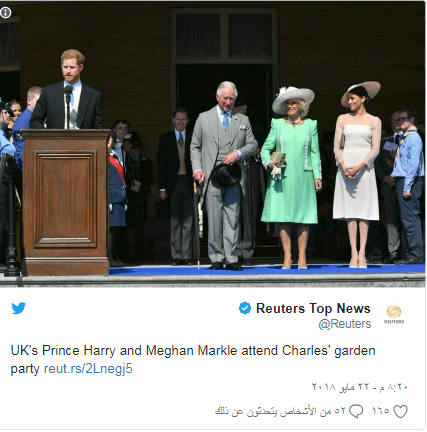The width and height of the screenshot is (427, 432).
Task: Click the tweet timestamp dated 2018
Action: (x=360, y=387)
